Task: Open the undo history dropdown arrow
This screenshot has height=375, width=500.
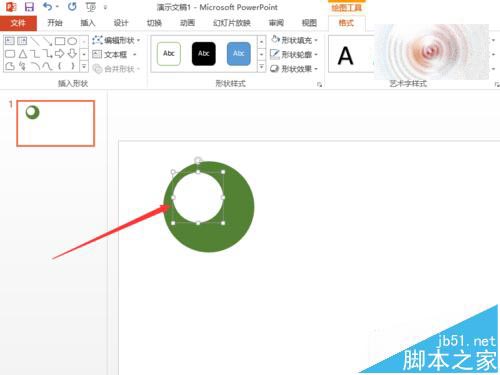Action: click(x=57, y=7)
